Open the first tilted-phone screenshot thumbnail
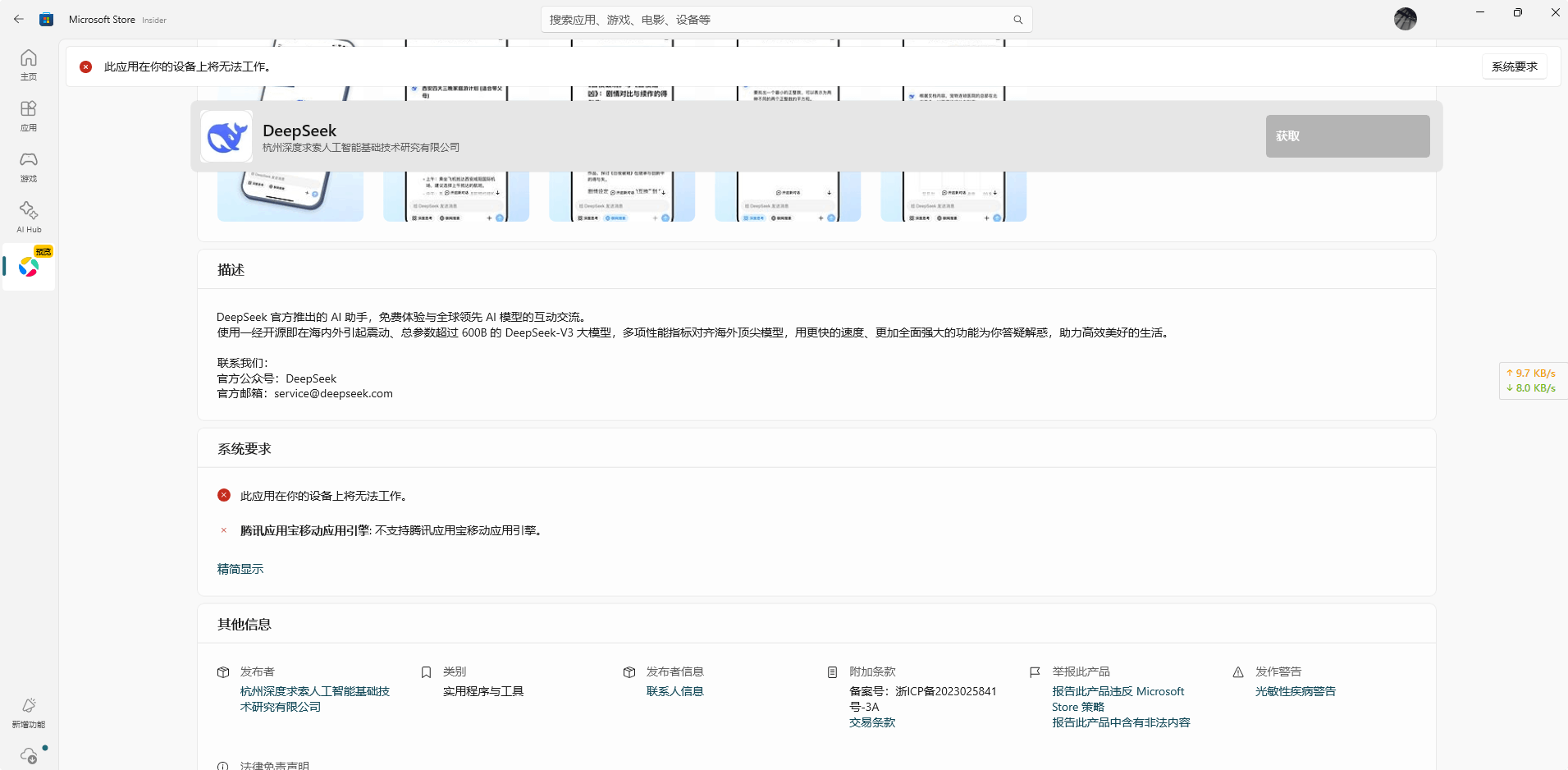The height and width of the screenshot is (770, 1568). [290, 196]
